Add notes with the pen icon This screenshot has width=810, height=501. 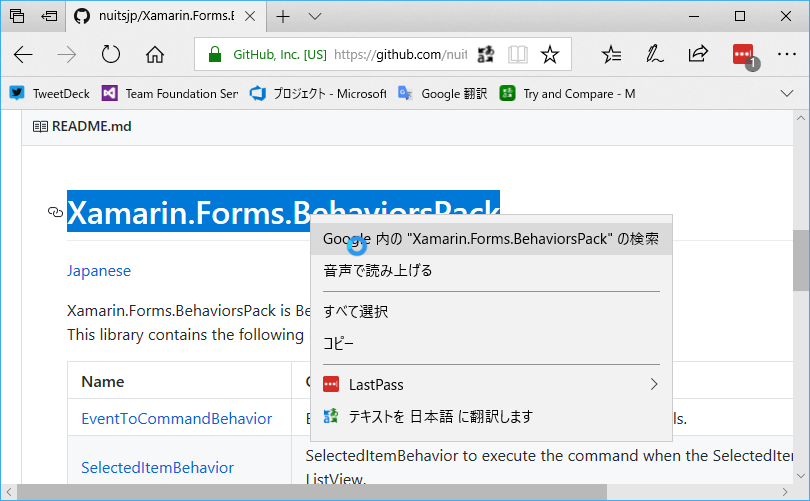pyautogui.click(x=655, y=54)
